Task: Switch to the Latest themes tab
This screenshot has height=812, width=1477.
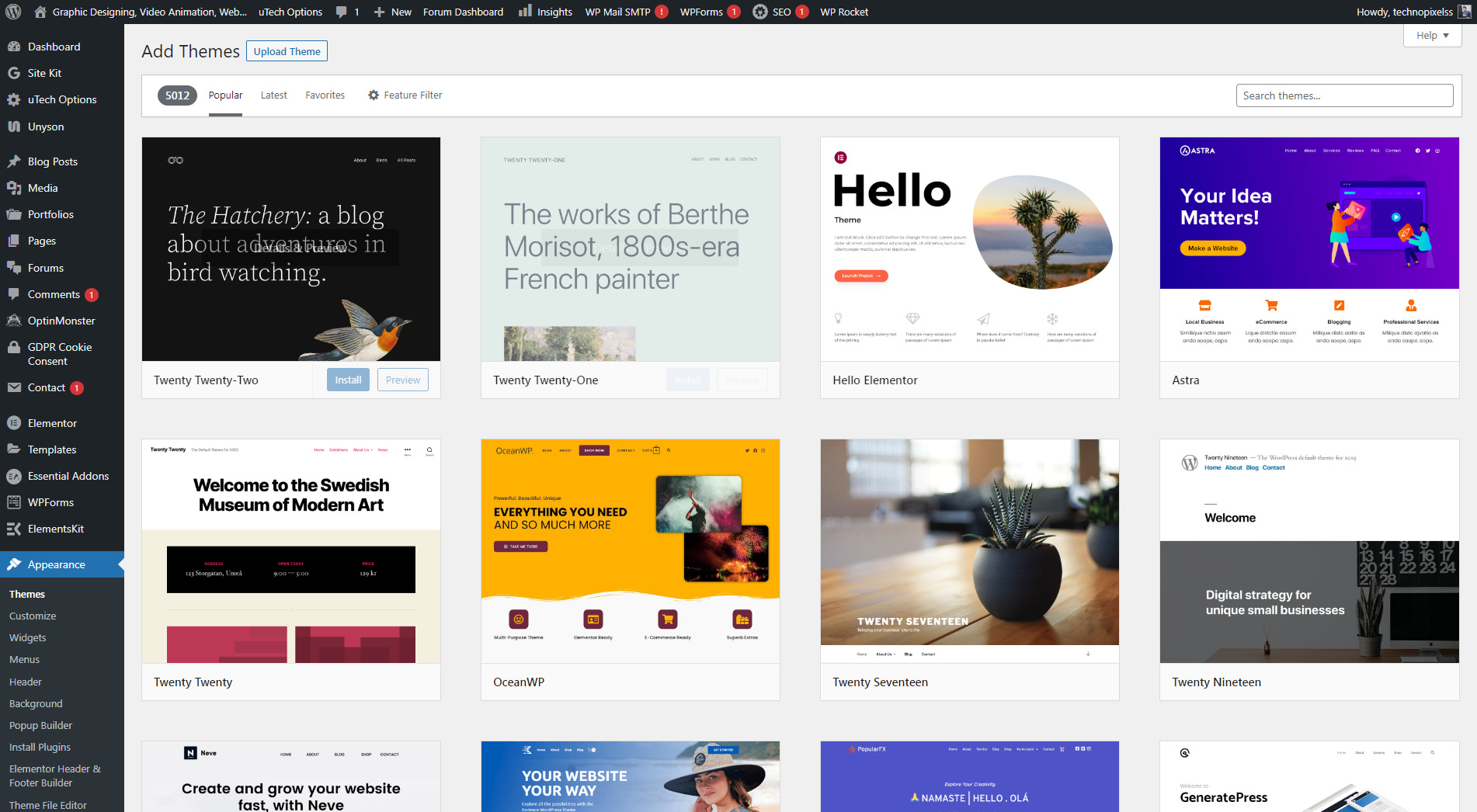Action: [x=273, y=95]
